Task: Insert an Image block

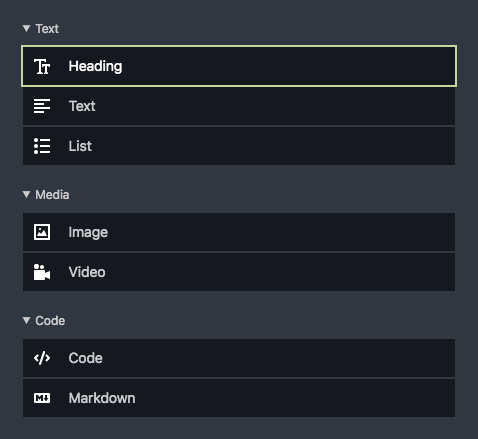Action: point(239,232)
